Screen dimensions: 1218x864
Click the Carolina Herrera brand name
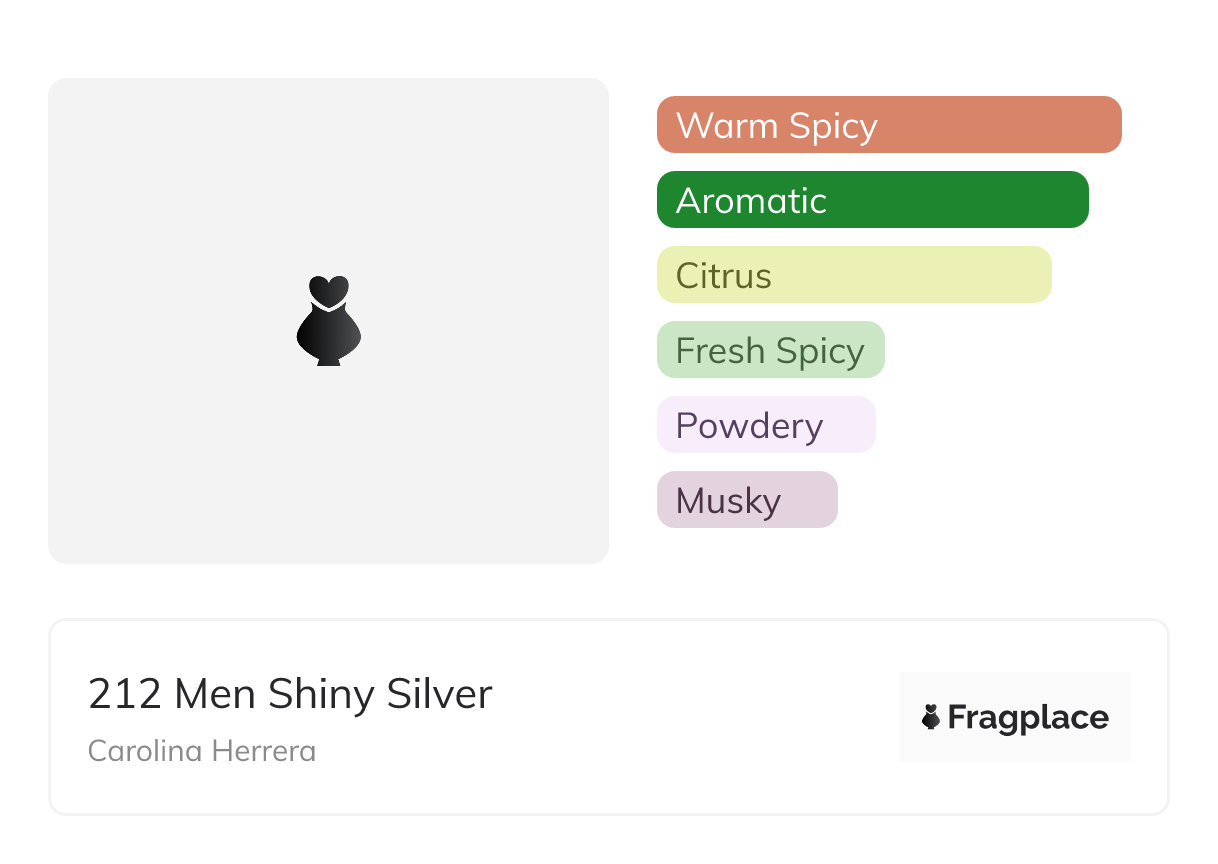(202, 751)
